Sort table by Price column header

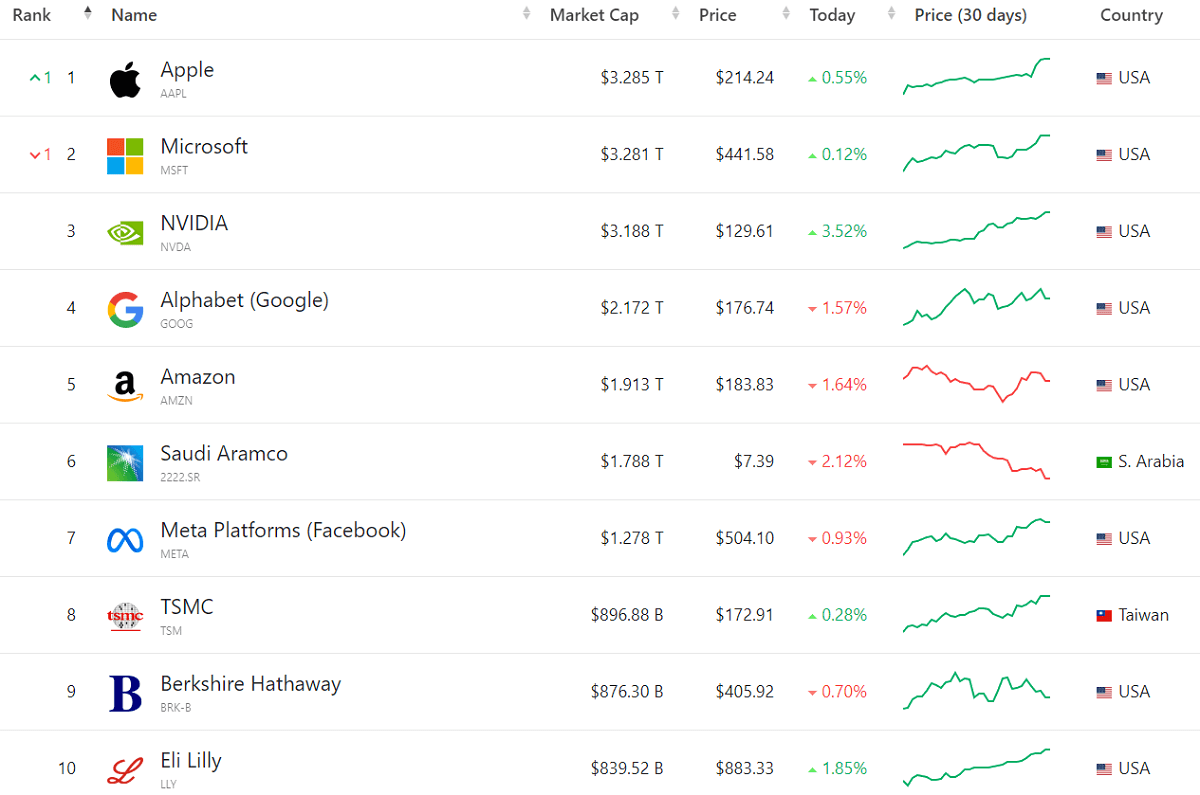click(x=717, y=15)
